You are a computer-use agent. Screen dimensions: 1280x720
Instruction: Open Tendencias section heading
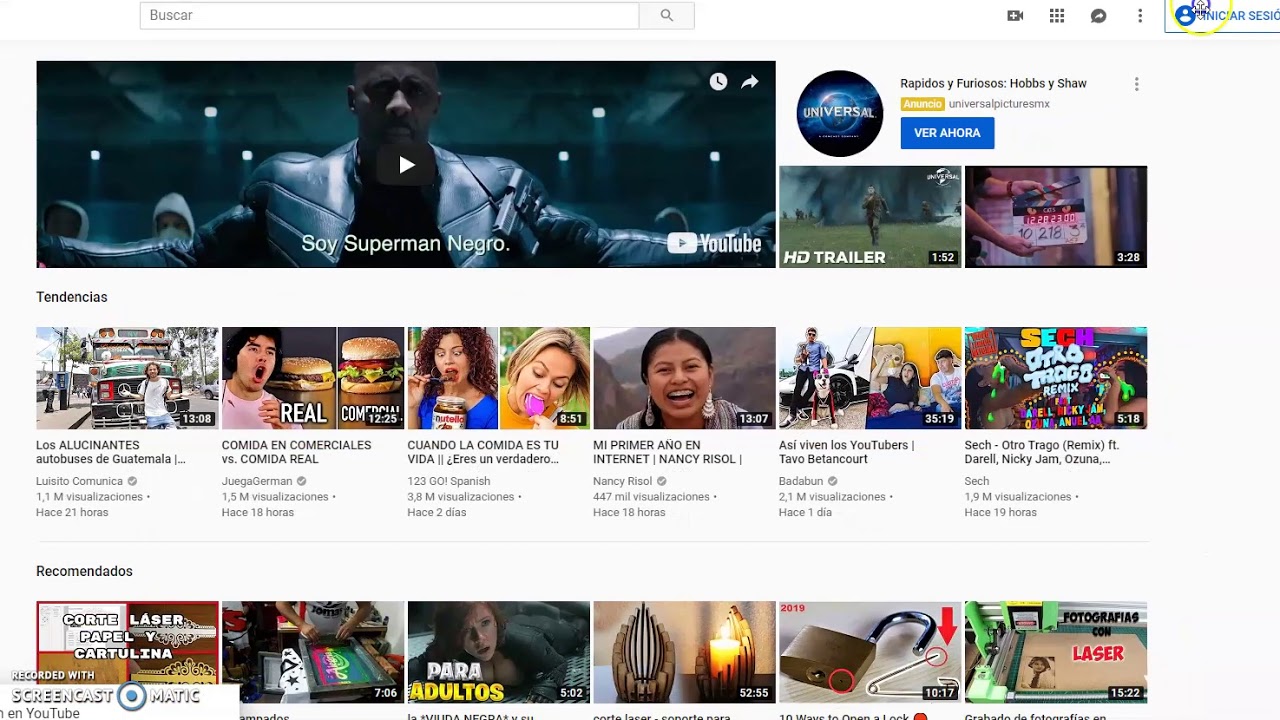71,297
